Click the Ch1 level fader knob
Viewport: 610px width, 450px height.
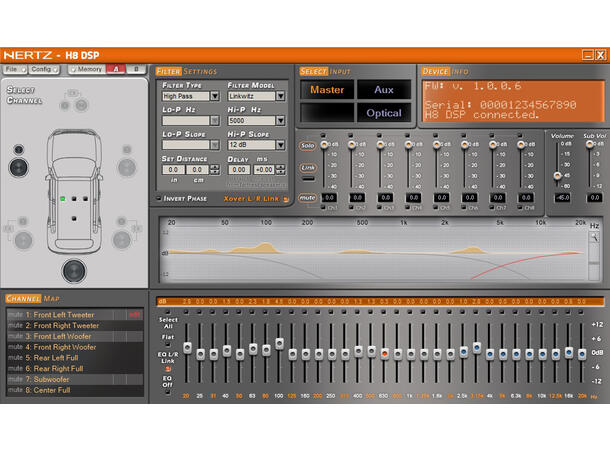pyautogui.click(x=324, y=145)
